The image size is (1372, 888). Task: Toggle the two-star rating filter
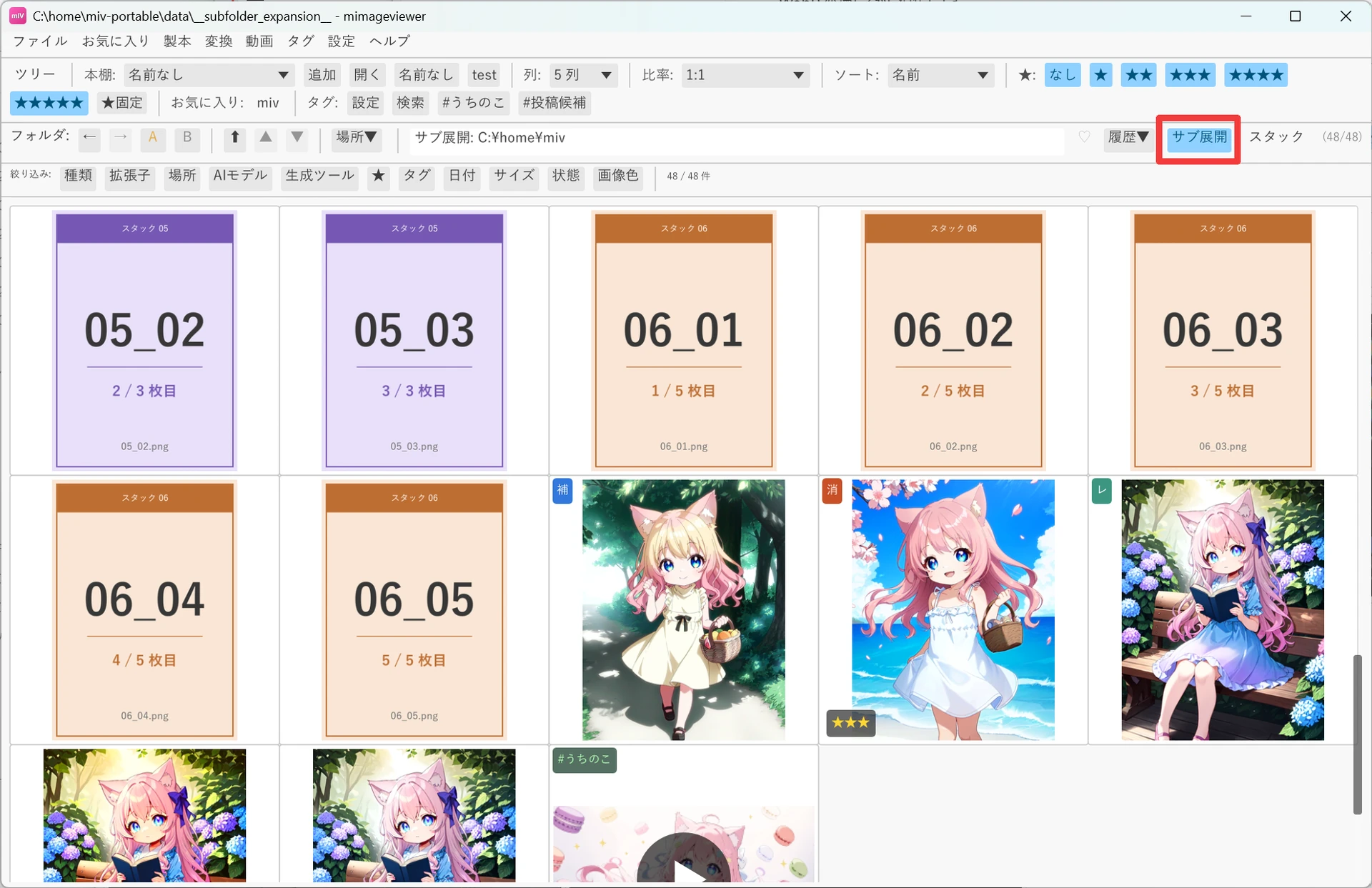1138,75
